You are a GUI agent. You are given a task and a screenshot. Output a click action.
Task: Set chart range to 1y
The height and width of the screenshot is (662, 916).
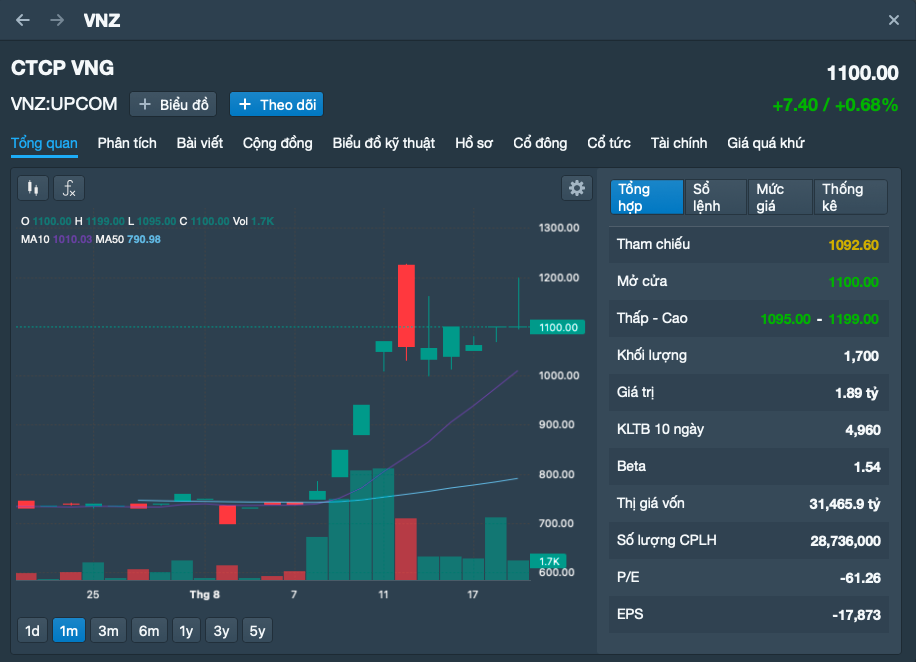coord(186,630)
